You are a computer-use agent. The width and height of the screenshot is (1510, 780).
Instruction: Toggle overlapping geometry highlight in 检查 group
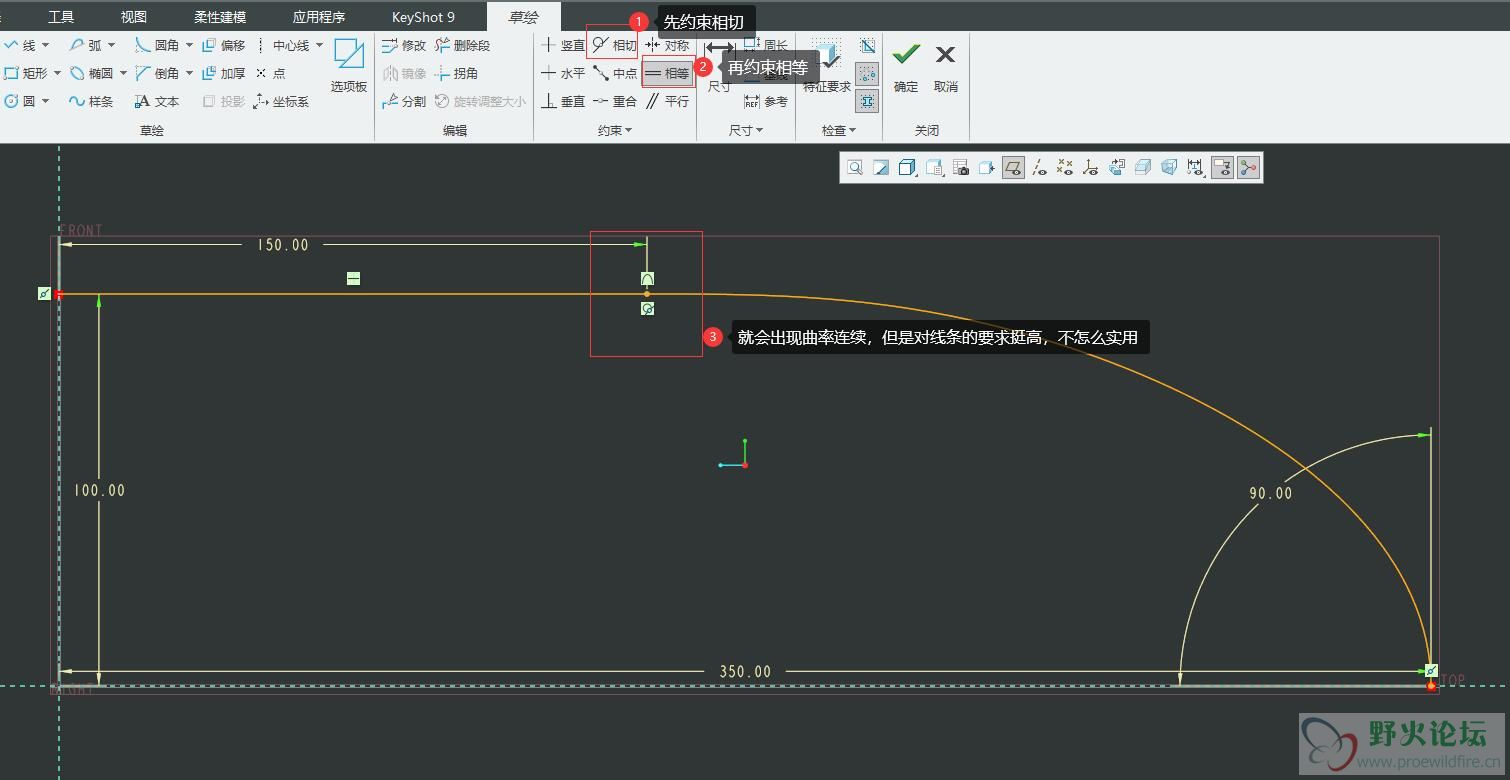[867, 46]
